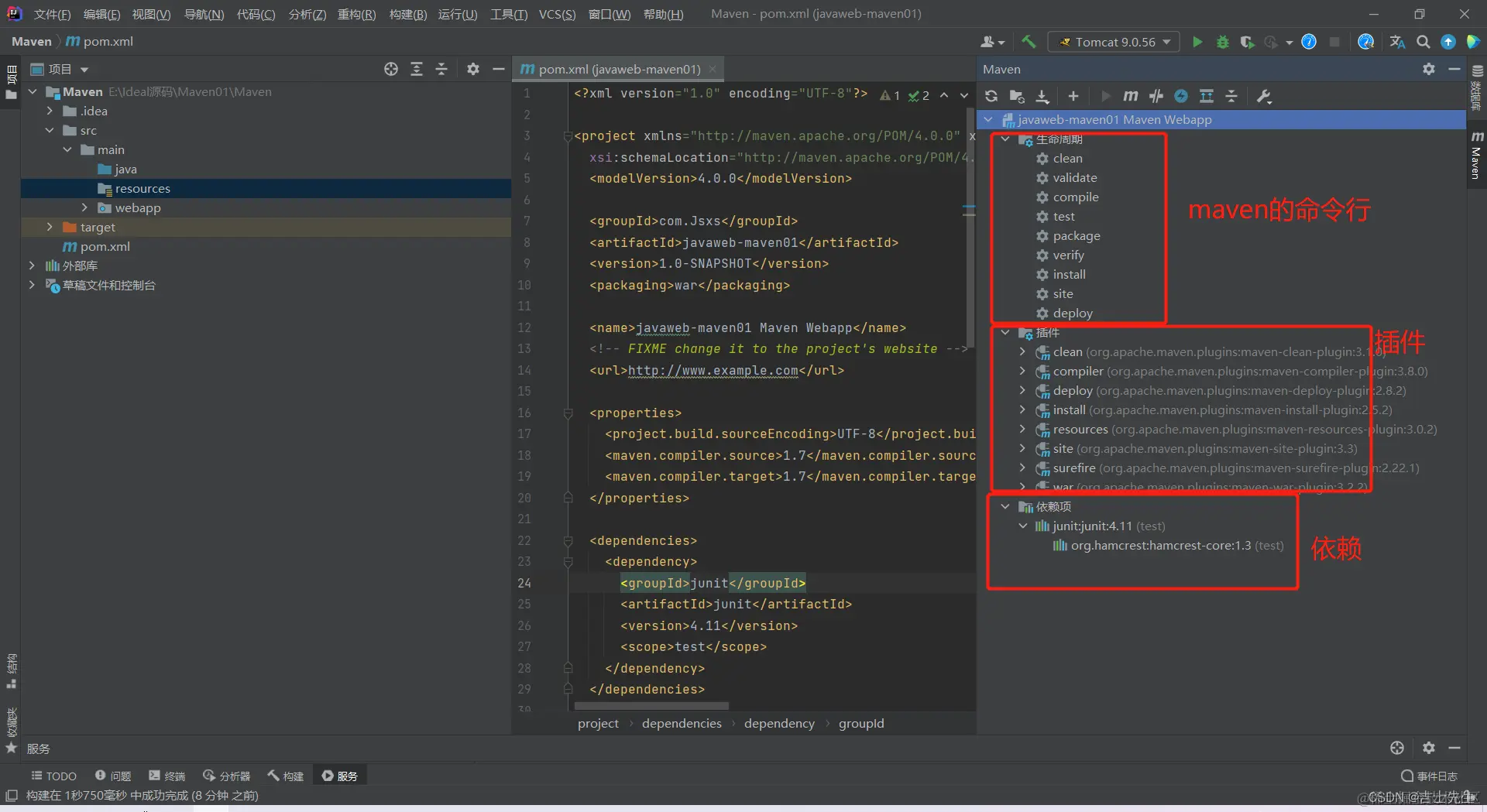Viewport: 1487px width, 812px height.
Task: Toggle Skip Tests mode in Maven toolbar
Action: point(1181,96)
